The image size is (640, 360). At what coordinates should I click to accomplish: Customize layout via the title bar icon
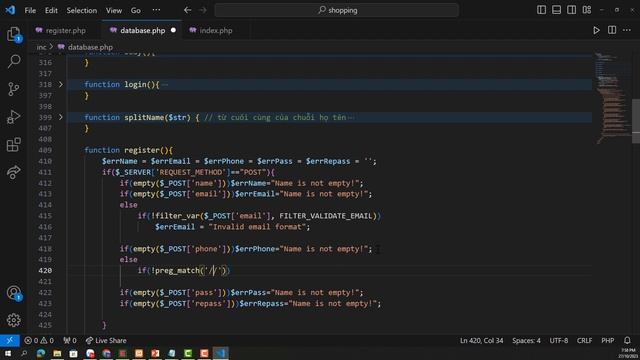pos(587,10)
